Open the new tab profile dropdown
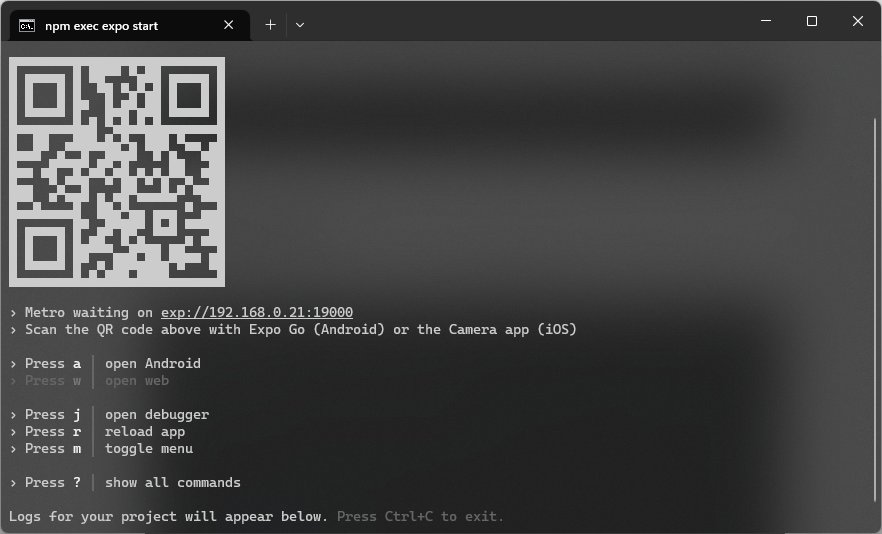Viewport: 882px width, 534px height. pyautogui.click(x=300, y=25)
